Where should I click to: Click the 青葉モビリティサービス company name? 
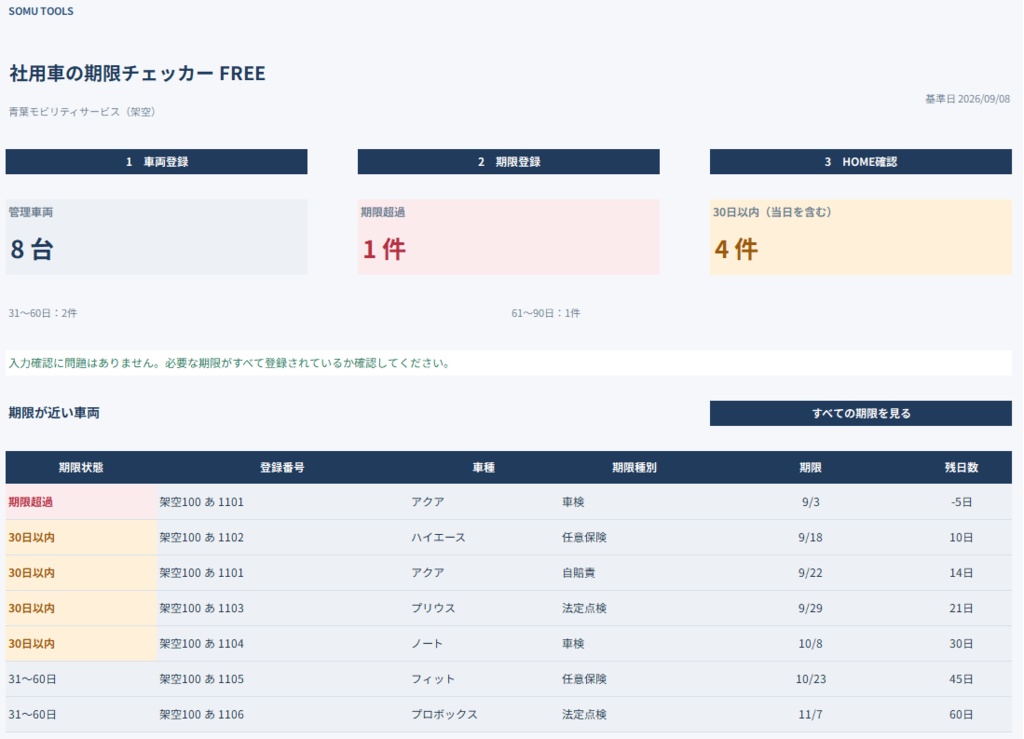(x=82, y=112)
